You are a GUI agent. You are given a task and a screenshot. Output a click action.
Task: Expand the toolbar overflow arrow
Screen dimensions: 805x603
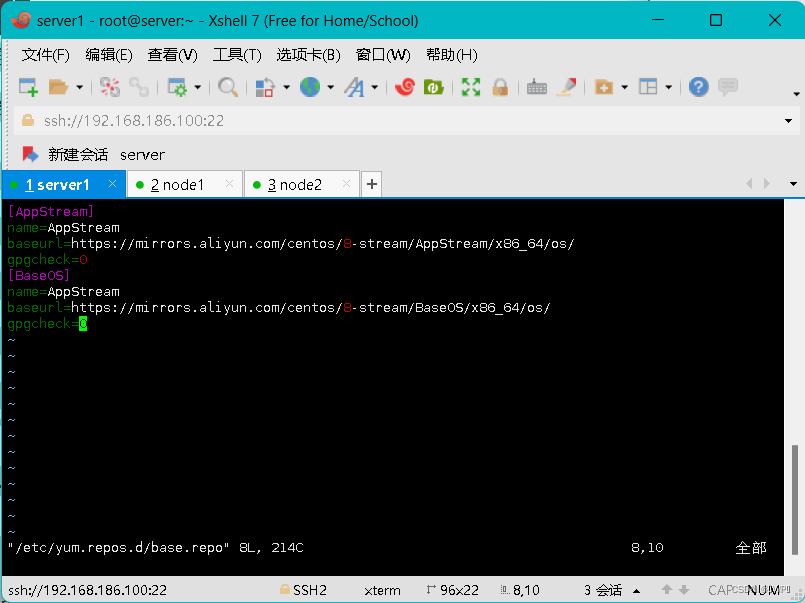pos(796,94)
